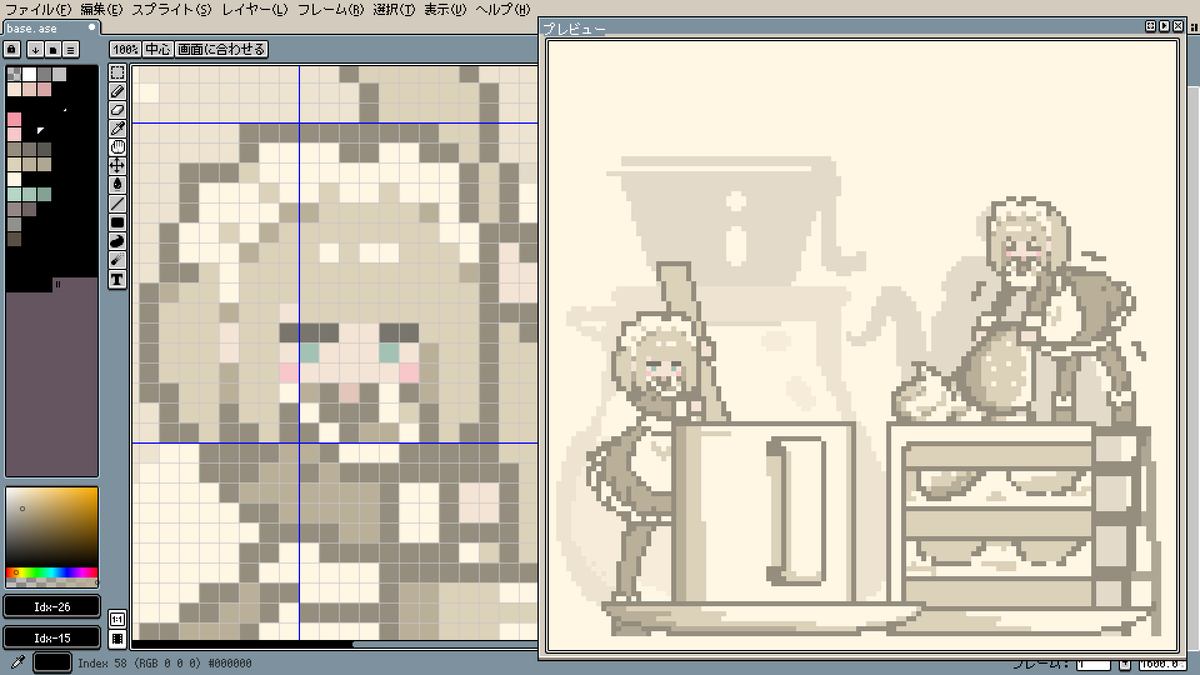Image resolution: width=1200 pixels, height=675 pixels.
Task: Switch to the base.ase tab
Action: (x=50, y=28)
